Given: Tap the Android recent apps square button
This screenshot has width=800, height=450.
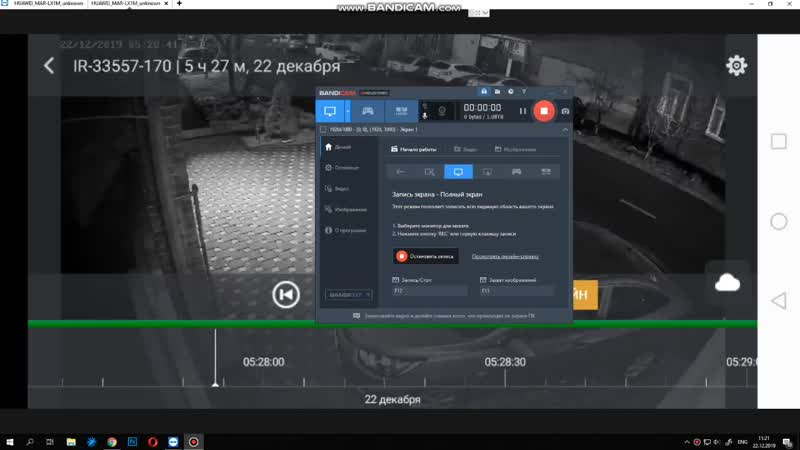Looking at the screenshot, I should coord(779,141).
